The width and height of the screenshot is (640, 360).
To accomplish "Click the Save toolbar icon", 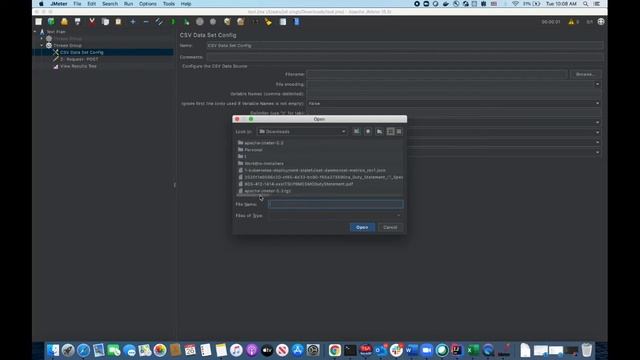I will (x=78, y=22).
